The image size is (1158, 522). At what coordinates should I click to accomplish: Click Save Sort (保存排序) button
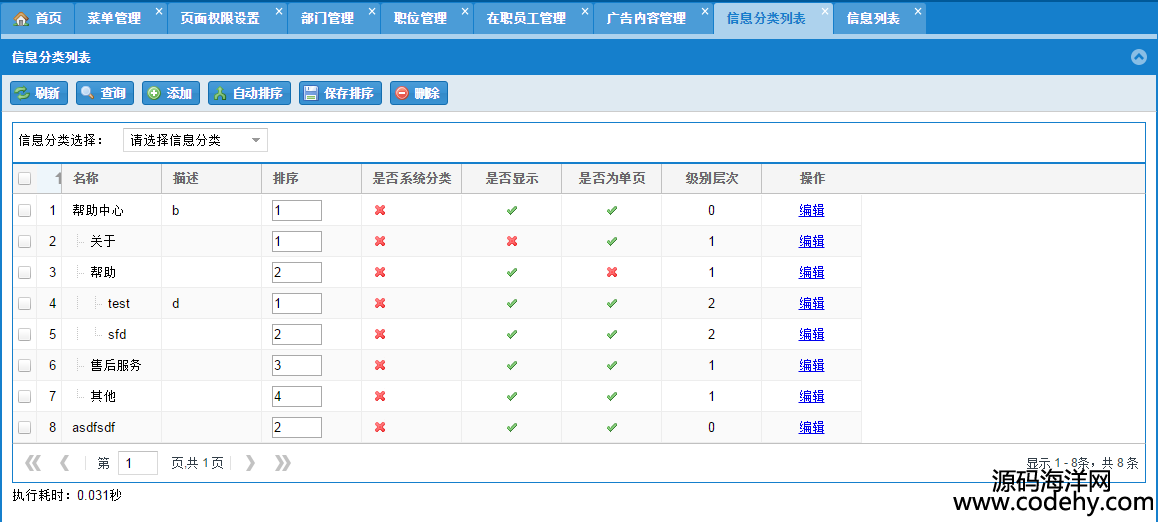pyautogui.click(x=340, y=93)
